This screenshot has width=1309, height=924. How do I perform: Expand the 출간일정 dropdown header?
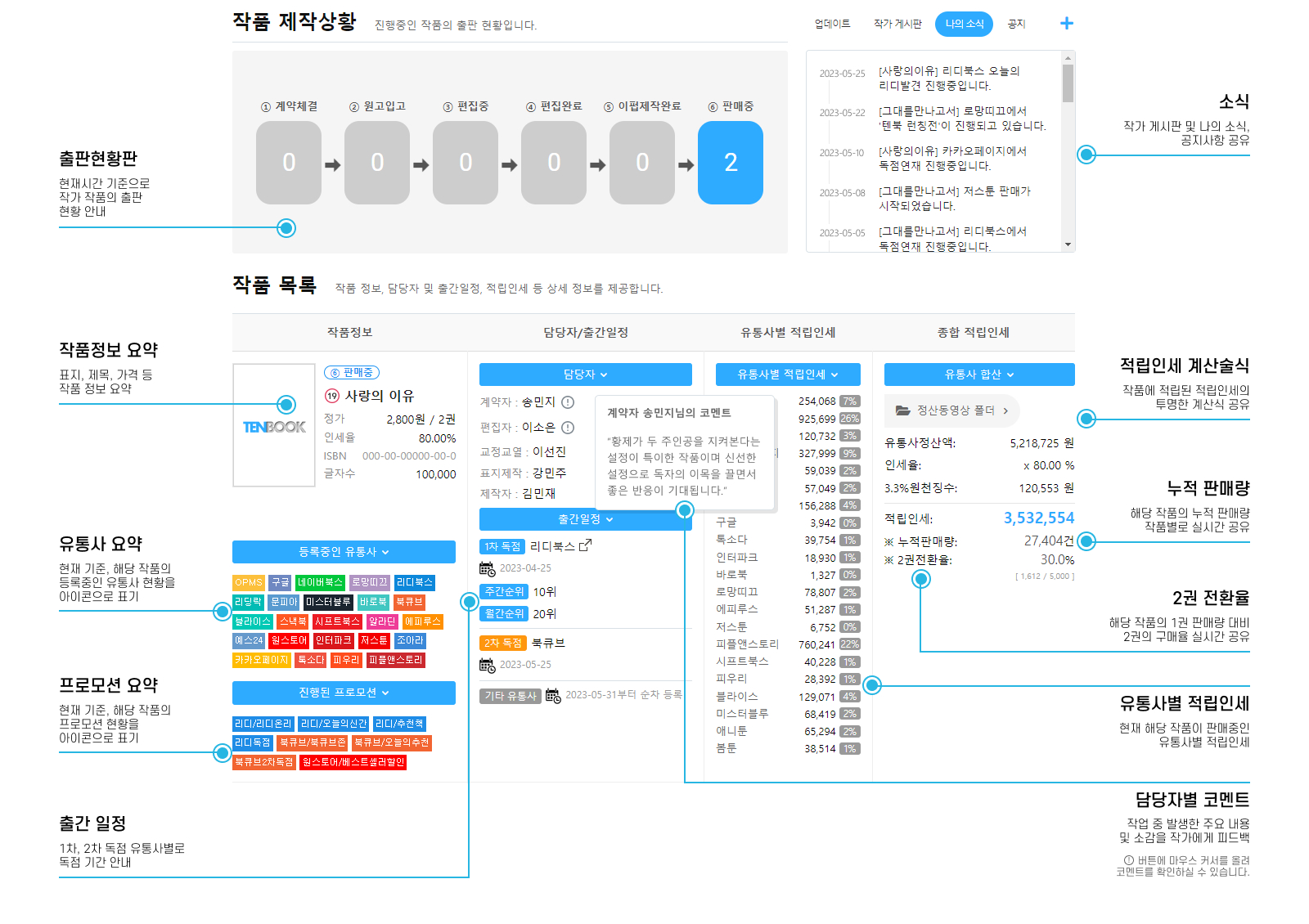click(586, 519)
